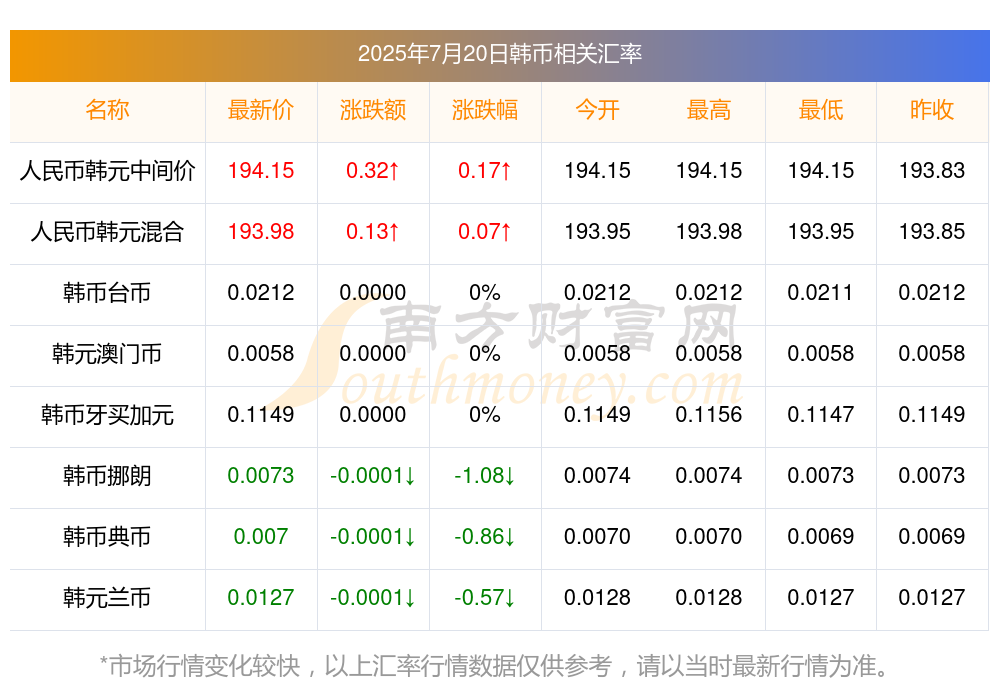Click the red change percent 0.07↑

click(x=485, y=232)
